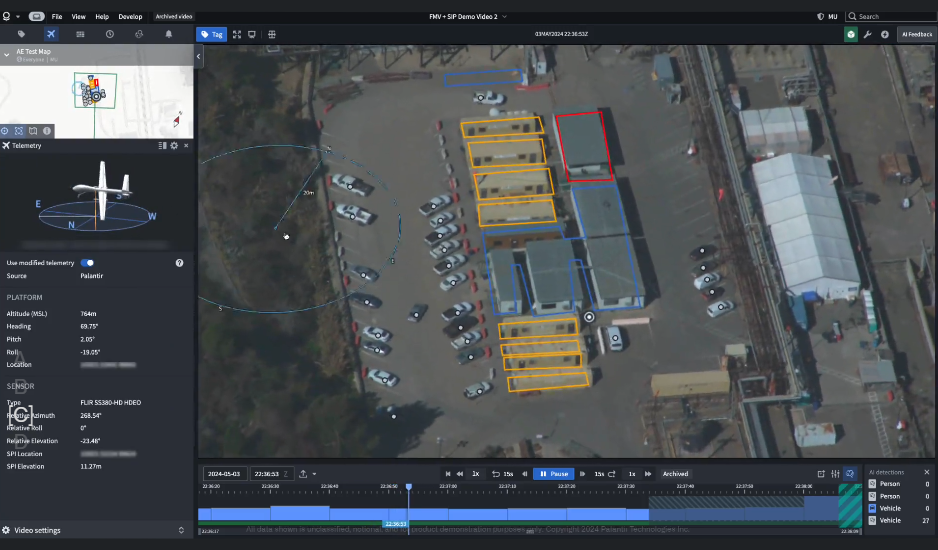Click the Video settings gear icon
The image size is (938, 550).
tap(6, 530)
